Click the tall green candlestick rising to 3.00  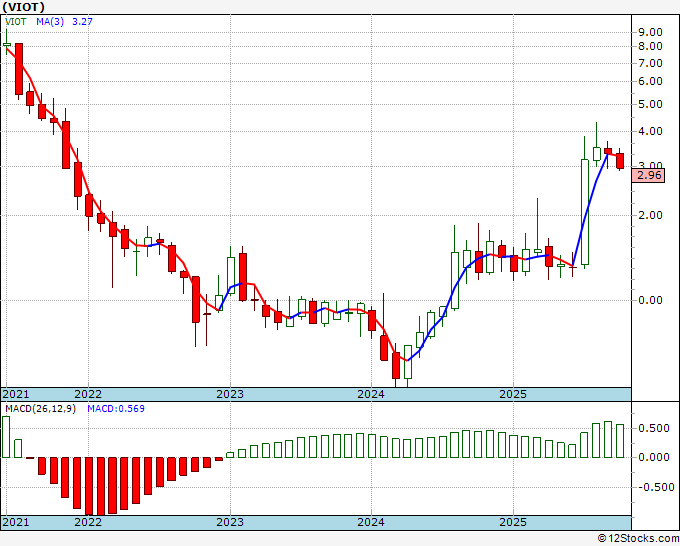[585, 212]
